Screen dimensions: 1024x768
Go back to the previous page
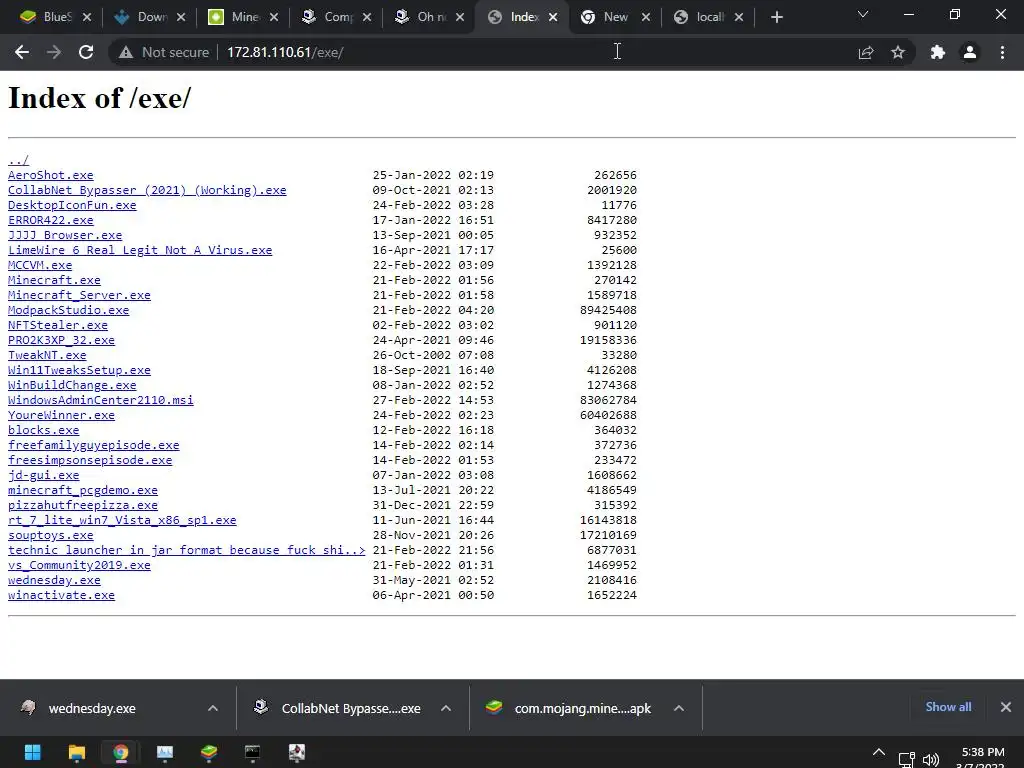[x=22, y=52]
